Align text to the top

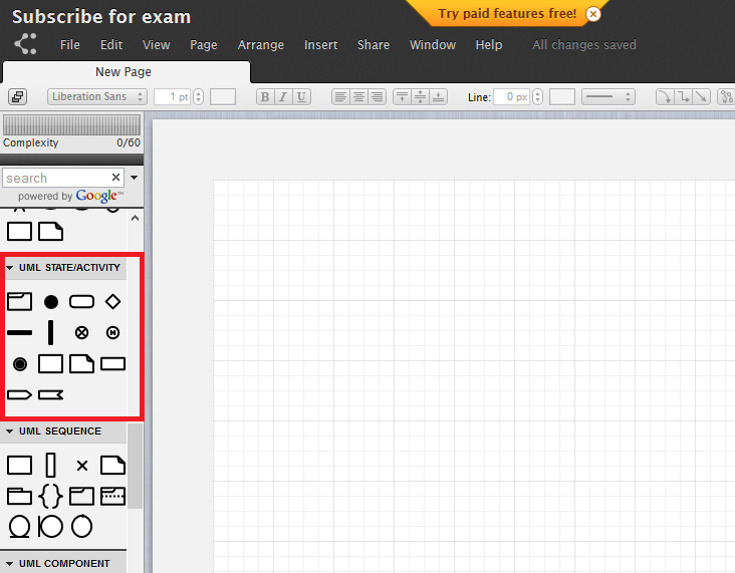point(402,97)
